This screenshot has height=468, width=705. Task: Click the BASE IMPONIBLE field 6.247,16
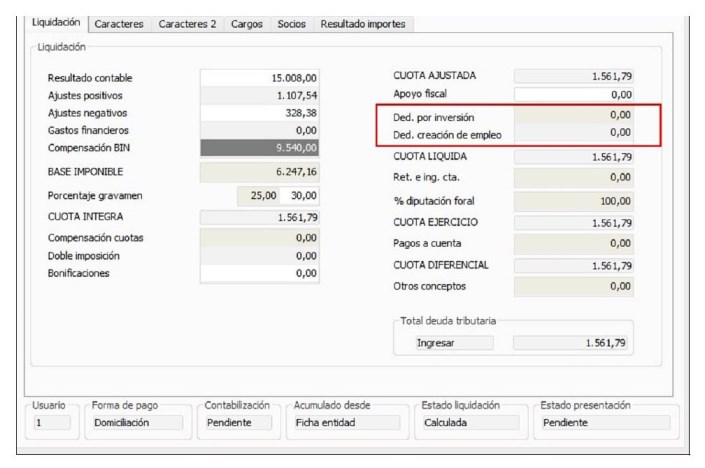tap(259, 172)
